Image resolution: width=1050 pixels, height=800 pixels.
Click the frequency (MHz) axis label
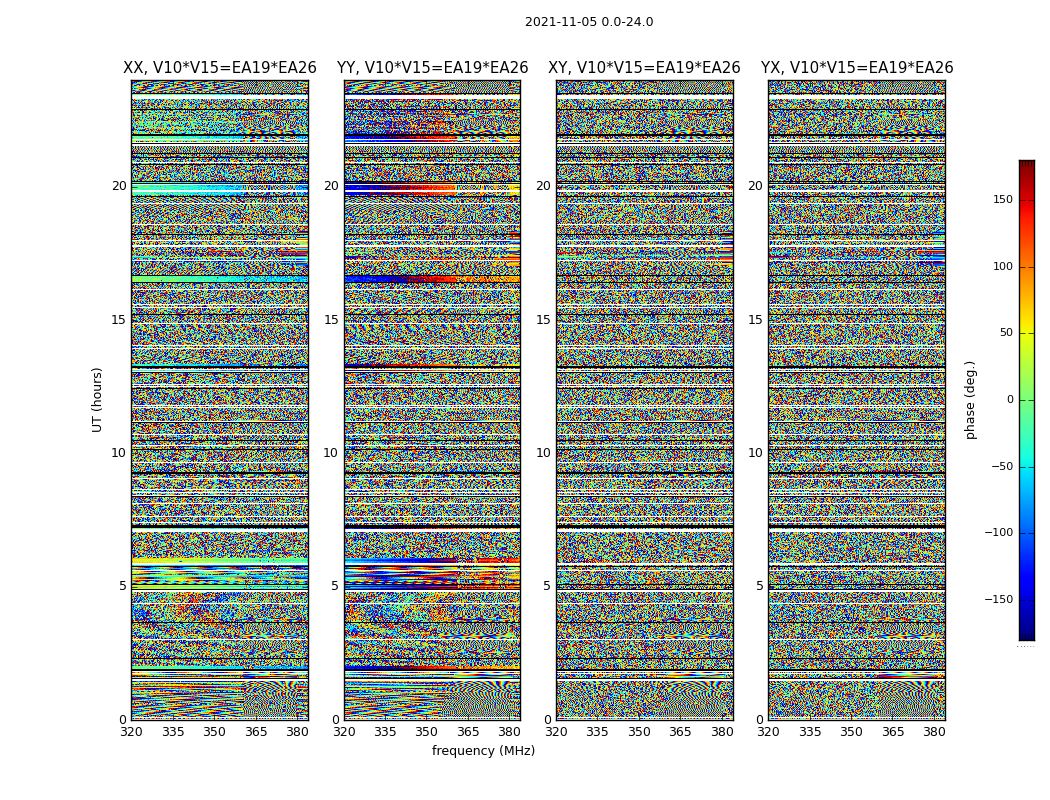pos(483,750)
